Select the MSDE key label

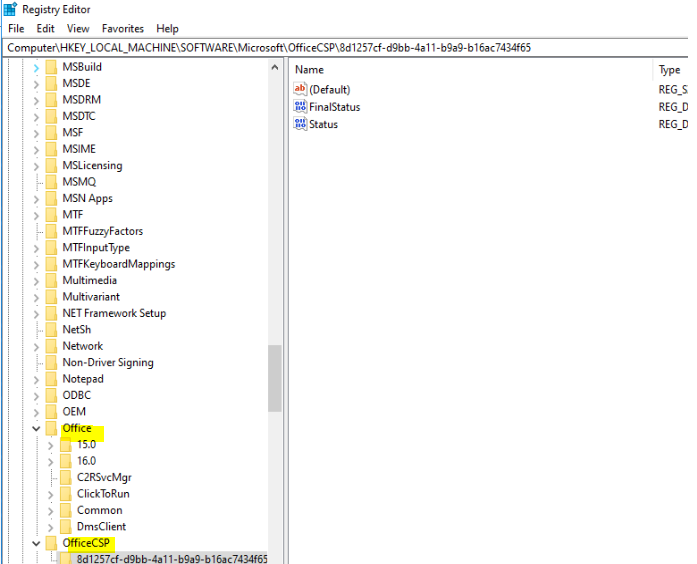76,84
